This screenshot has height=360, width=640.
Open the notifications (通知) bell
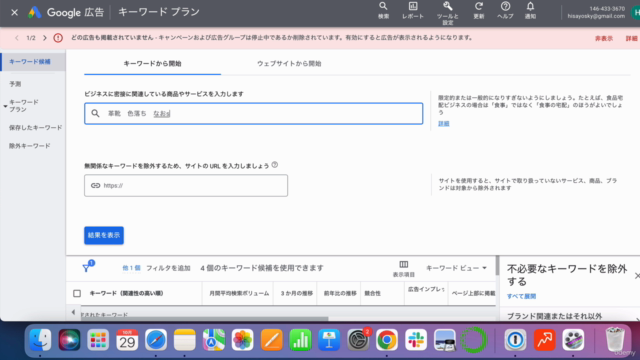click(530, 11)
